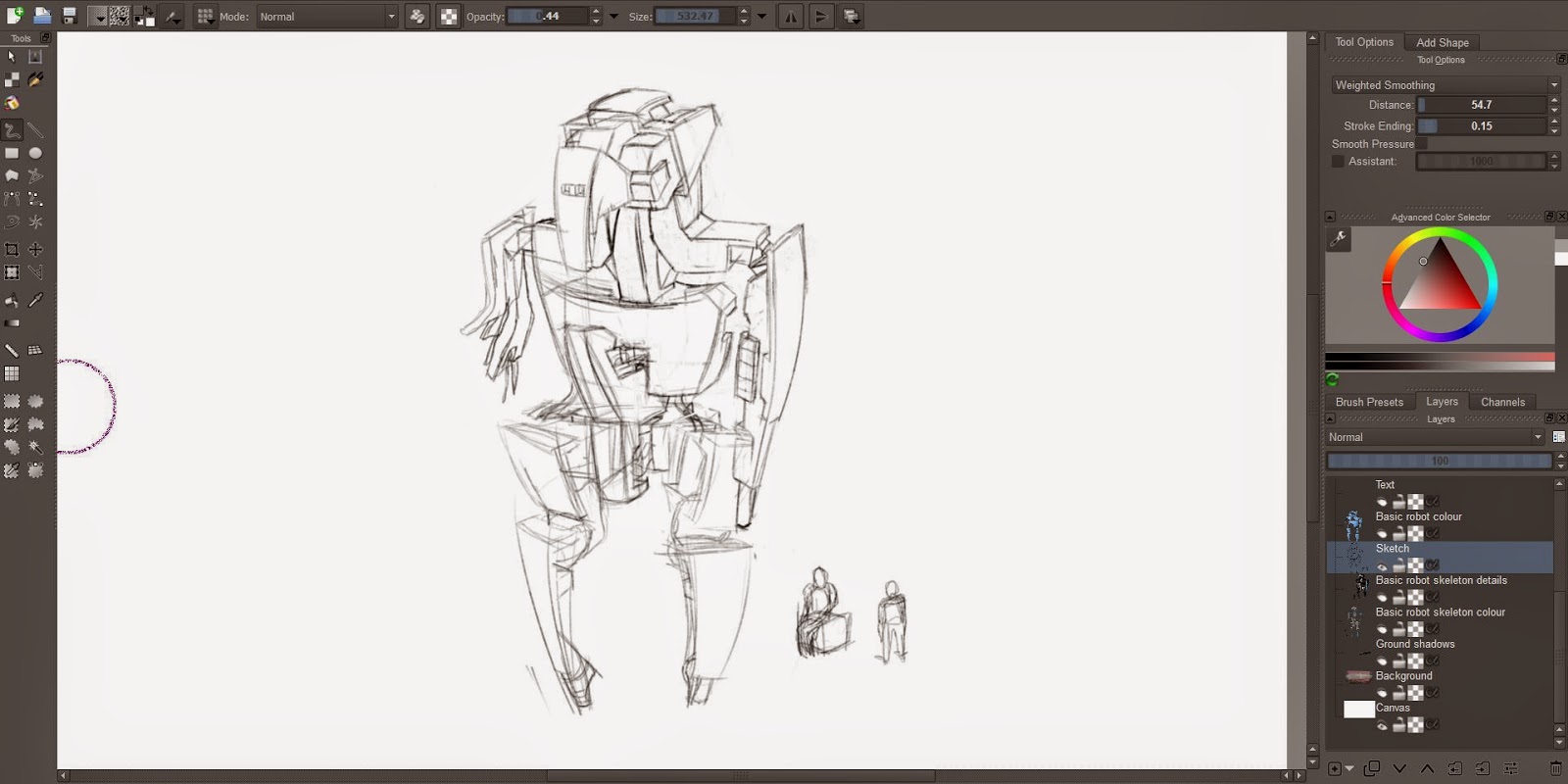
Task: Select the Transform tool
Action: click(x=12, y=272)
